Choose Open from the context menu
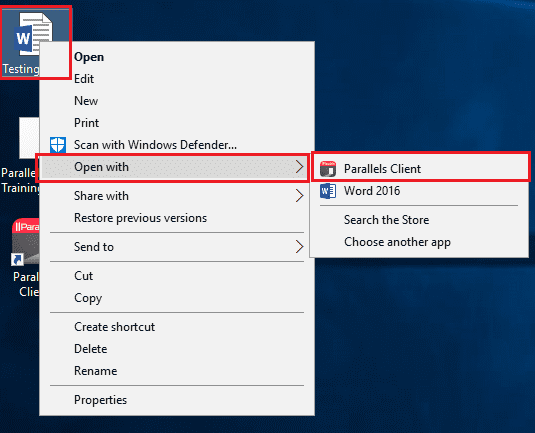 89,57
